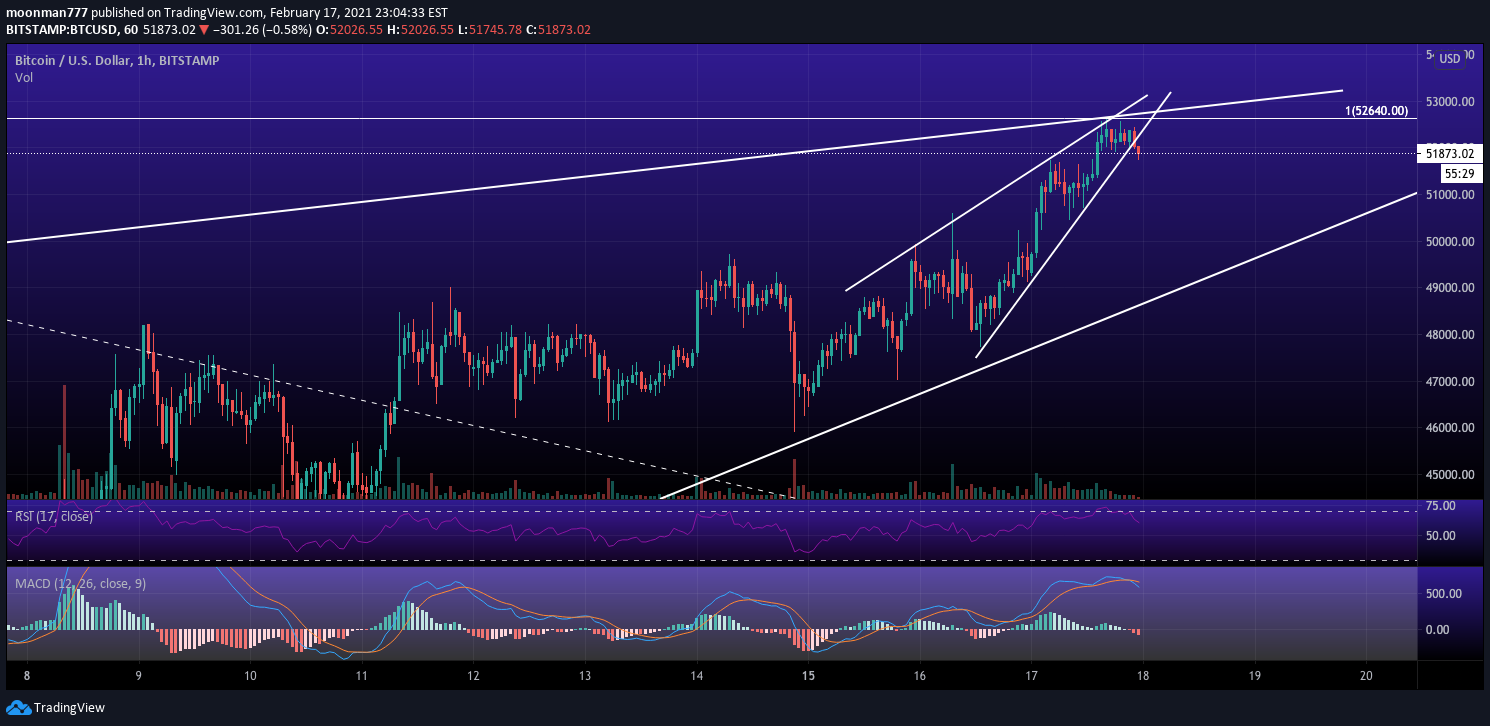Screen dimensions: 1490x726
Task: Click date 16 on the time axis
Action: click(x=920, y=675)
